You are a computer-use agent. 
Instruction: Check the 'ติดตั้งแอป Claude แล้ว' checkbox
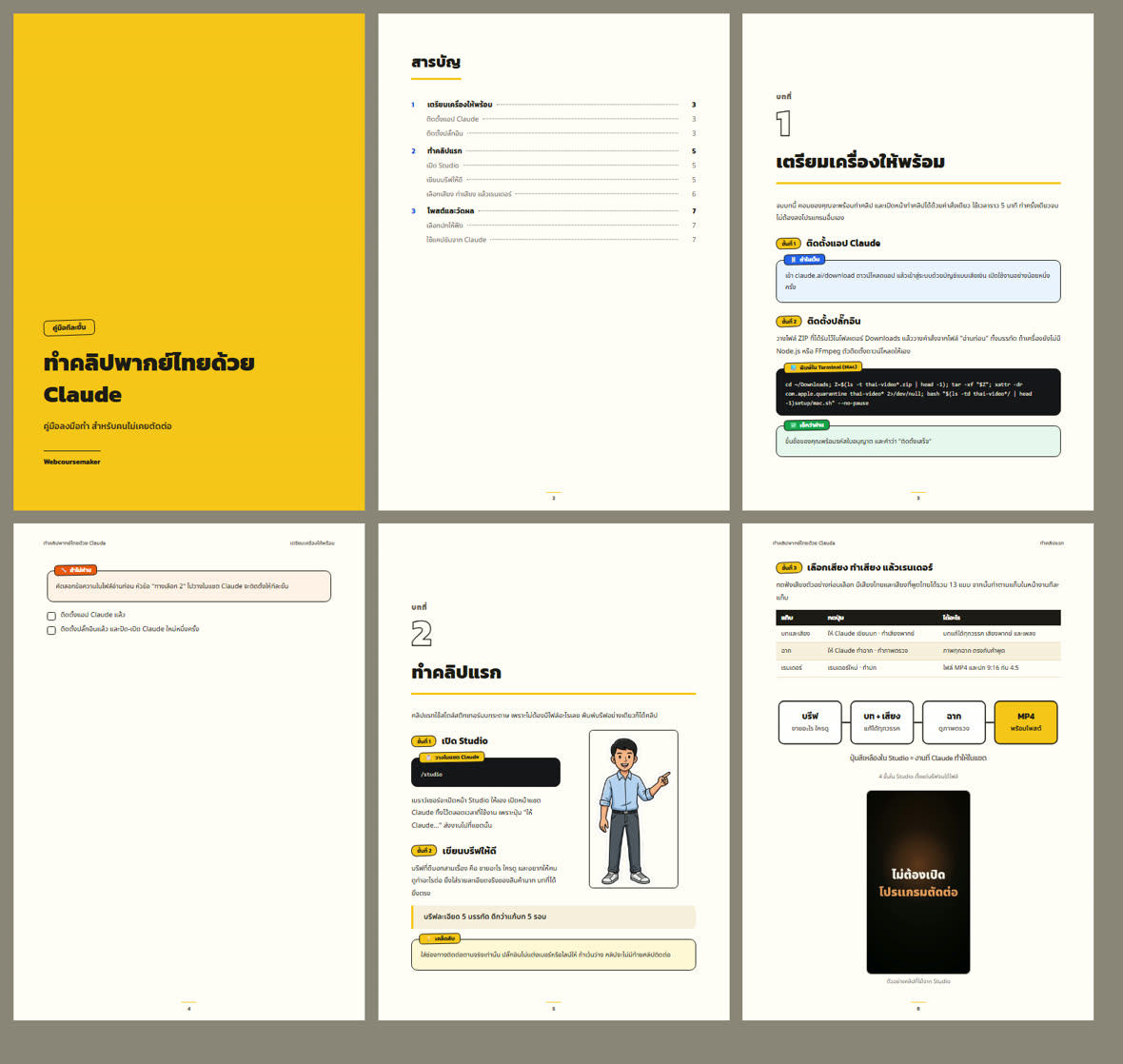[51, 616]
